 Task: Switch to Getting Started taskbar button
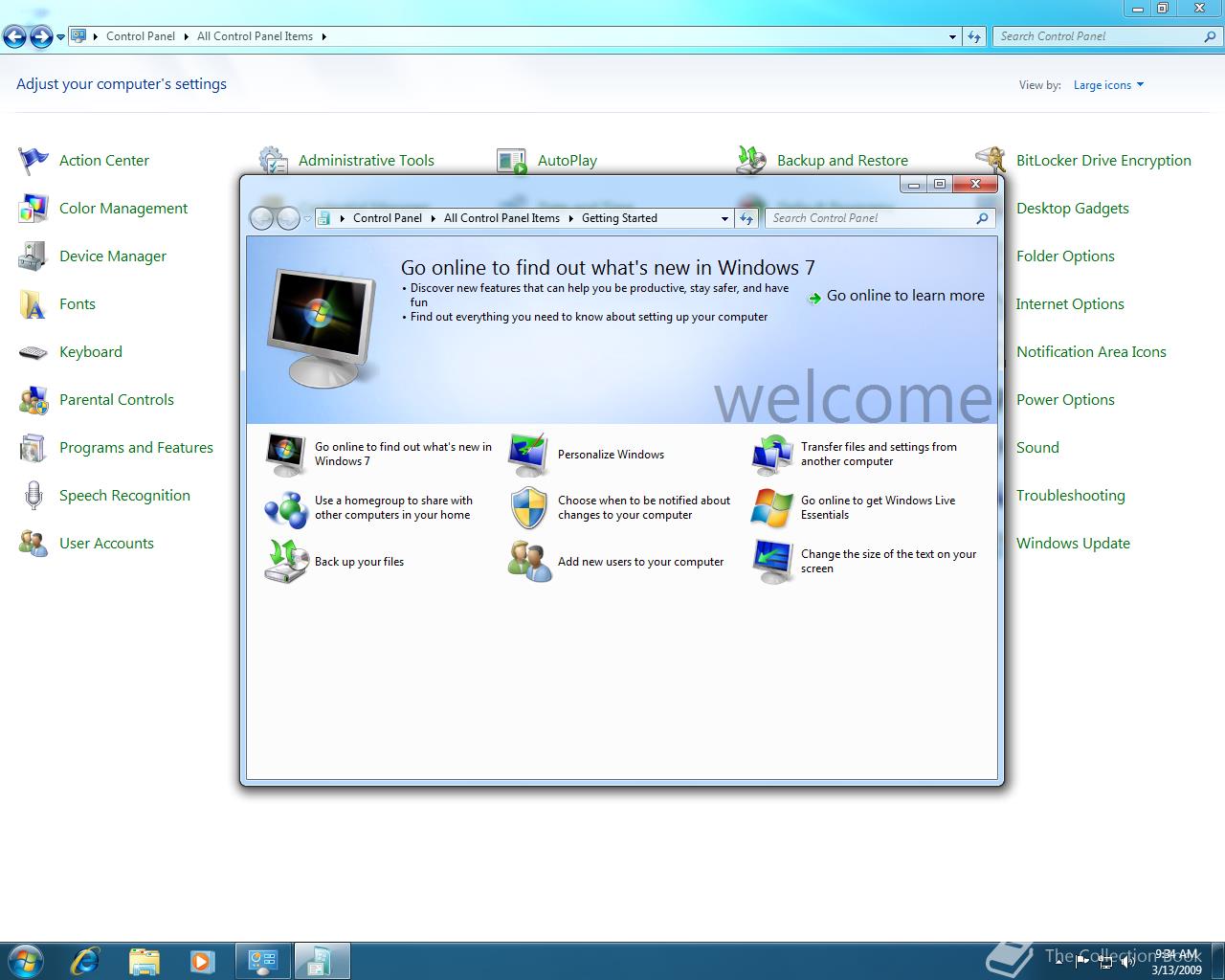(322, 961)
